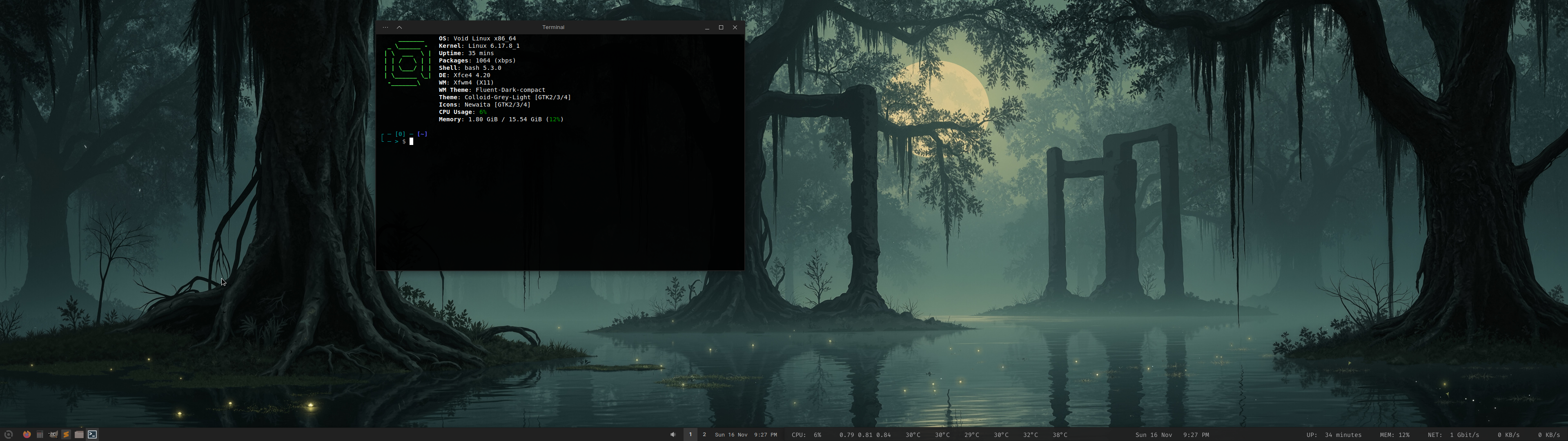Maximize the Terminal window
Image resolution: width=1568 pixels, height=441 pixels.
[x=721, y=27]
